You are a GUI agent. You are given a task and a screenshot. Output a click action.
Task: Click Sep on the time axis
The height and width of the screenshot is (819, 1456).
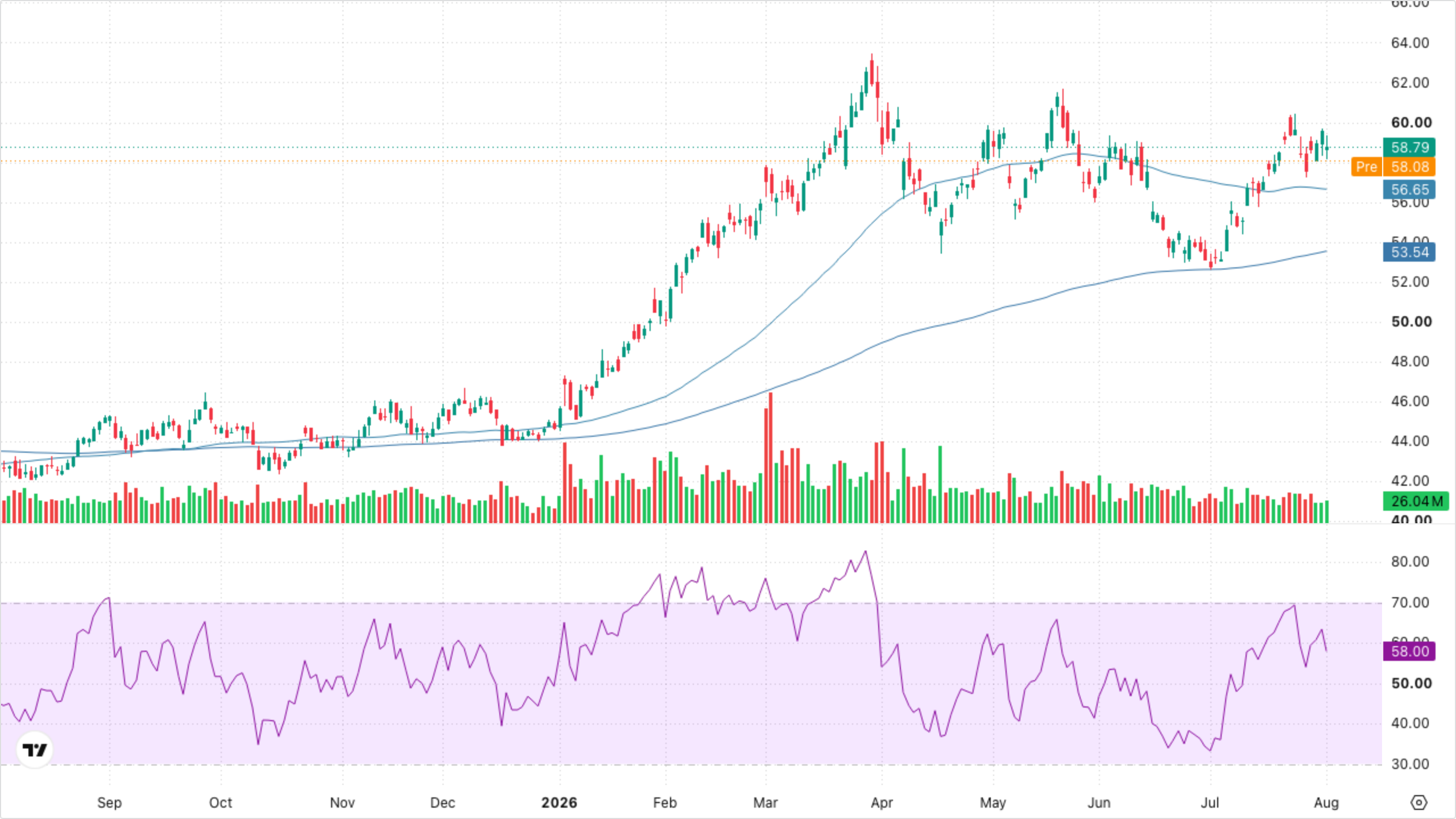(109, 803)
